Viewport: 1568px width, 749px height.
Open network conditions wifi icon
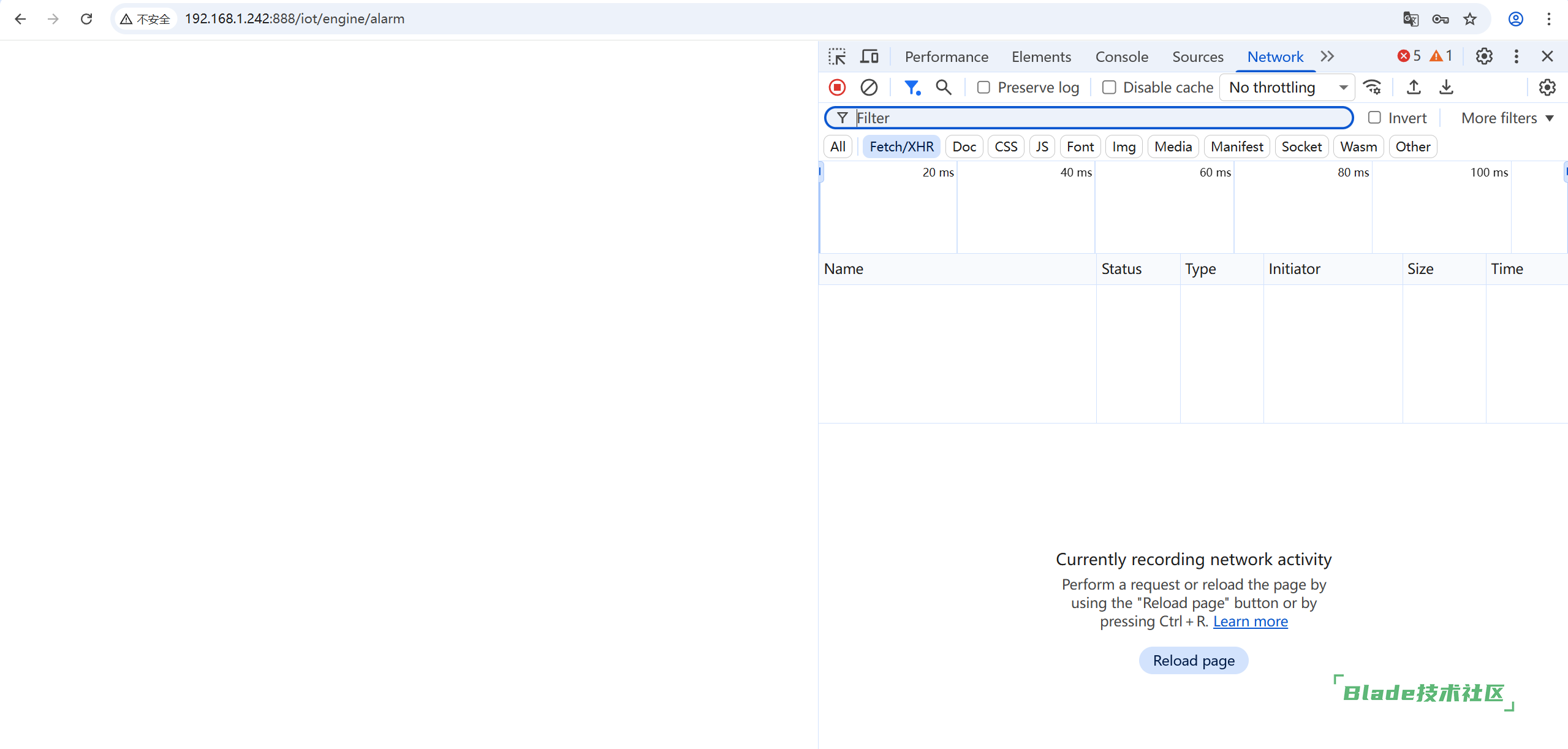coord(1372,88)
